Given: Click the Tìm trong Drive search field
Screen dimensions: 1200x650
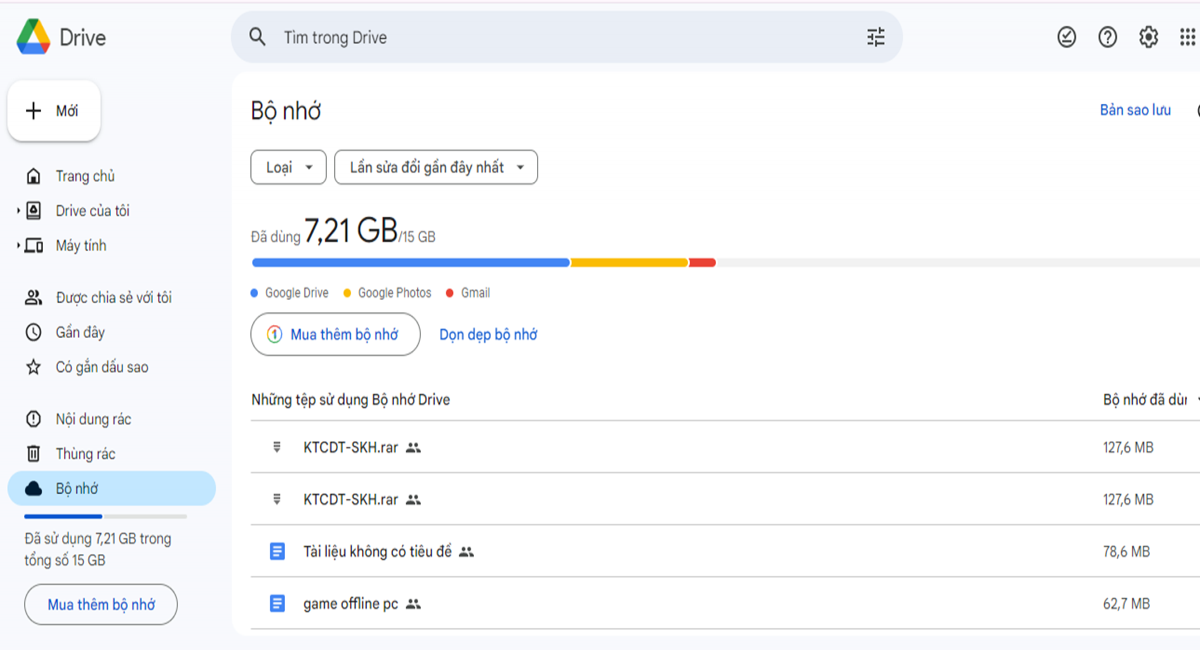Looking at the screenshot, I should [x=566, y=38].
